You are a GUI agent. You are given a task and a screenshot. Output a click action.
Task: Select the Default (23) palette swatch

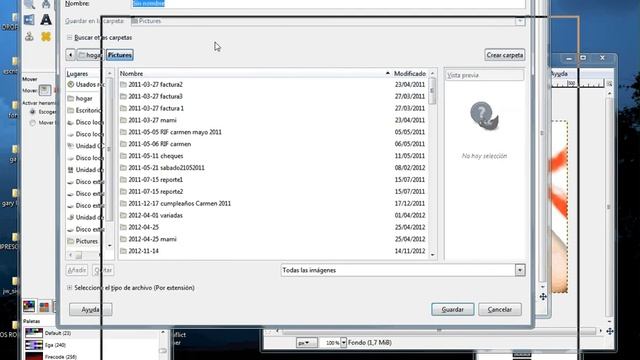tap(34, 333)
